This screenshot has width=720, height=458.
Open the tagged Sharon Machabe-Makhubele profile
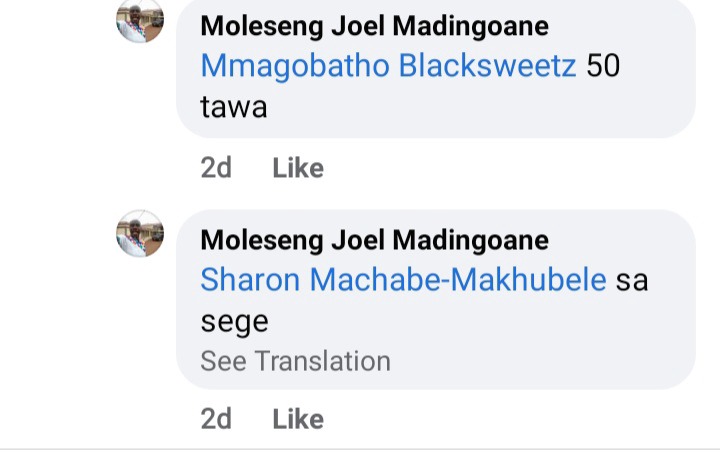[403, 280]
